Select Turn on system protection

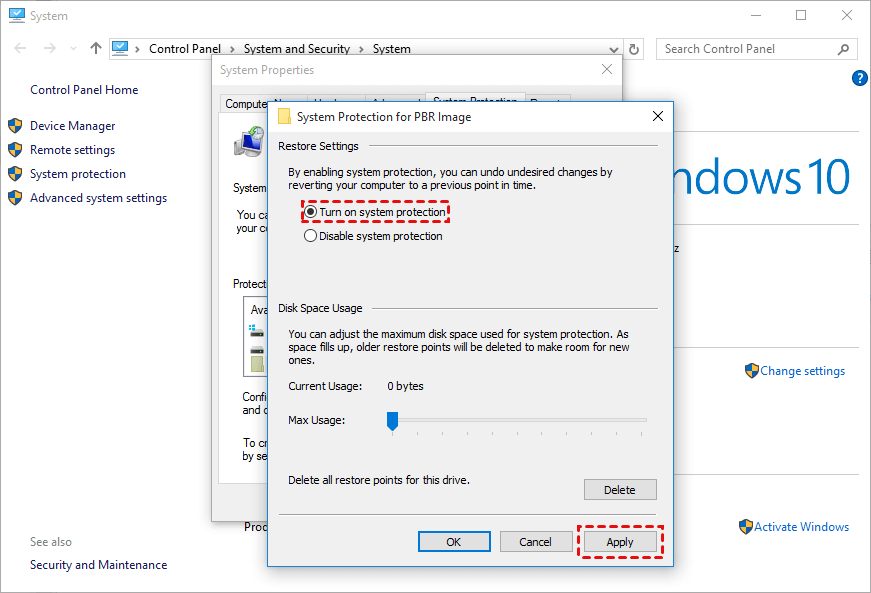[x=376, y=212]
